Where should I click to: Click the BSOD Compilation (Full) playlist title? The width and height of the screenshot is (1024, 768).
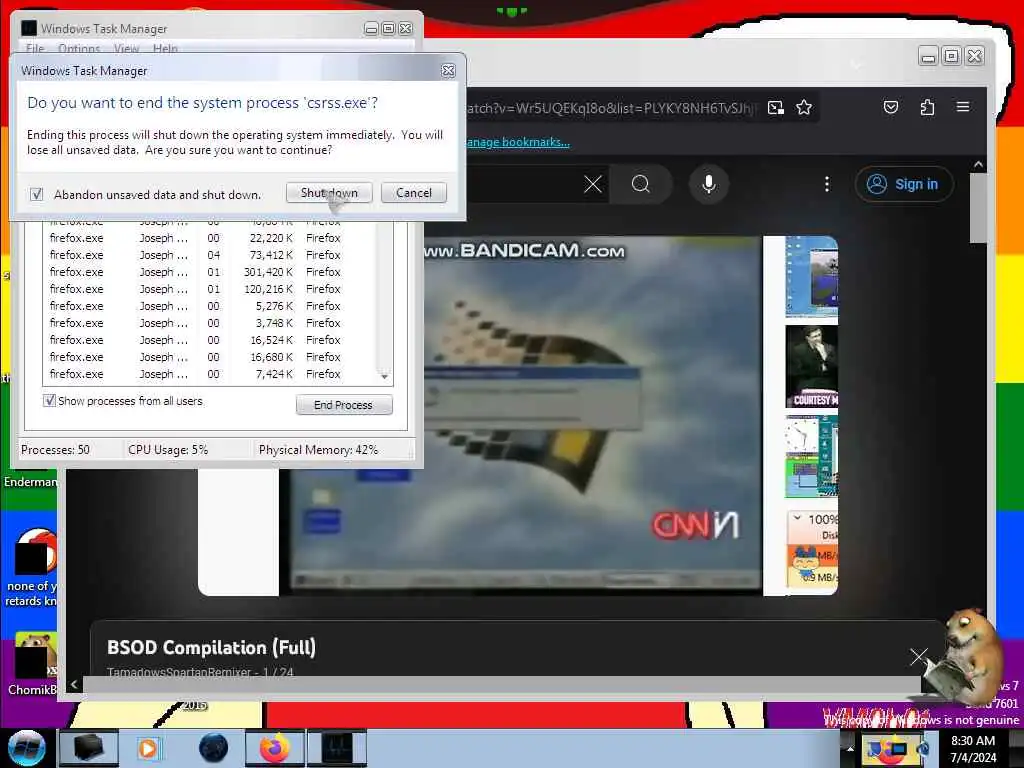(211, 647)
